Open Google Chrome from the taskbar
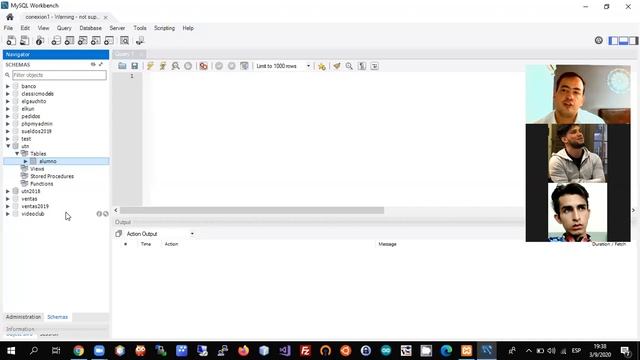 point(78,351)
